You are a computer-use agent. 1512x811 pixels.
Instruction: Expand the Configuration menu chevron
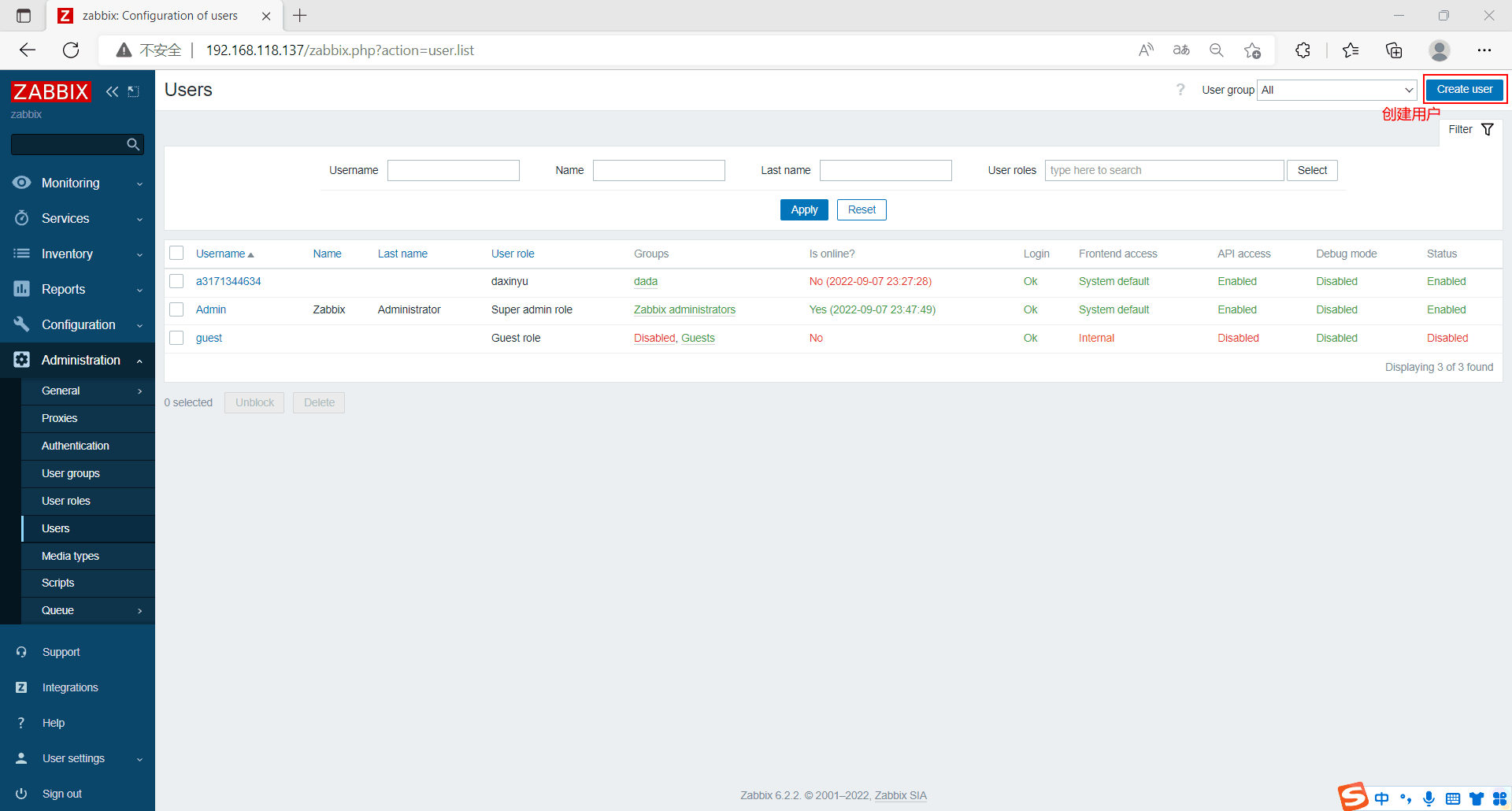coord(139,325)
